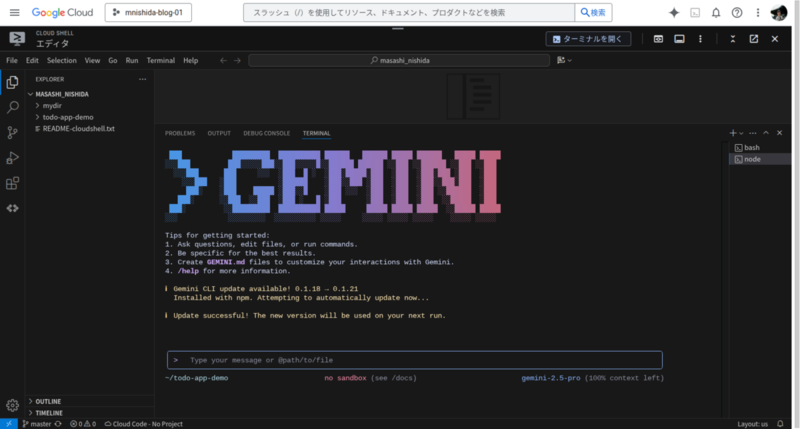Focus the Google Cloud resource search field
Screen dimensions: 800x429
(x=409, y=12)
